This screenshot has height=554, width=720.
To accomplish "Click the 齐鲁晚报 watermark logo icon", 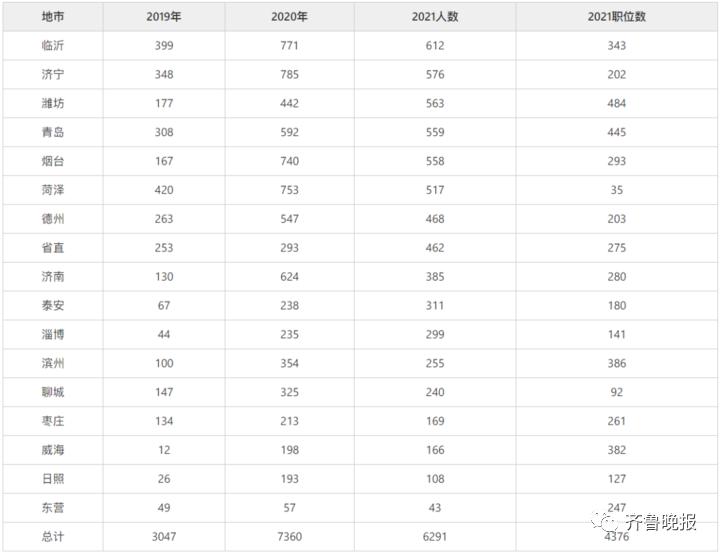I will click(606, 521).
